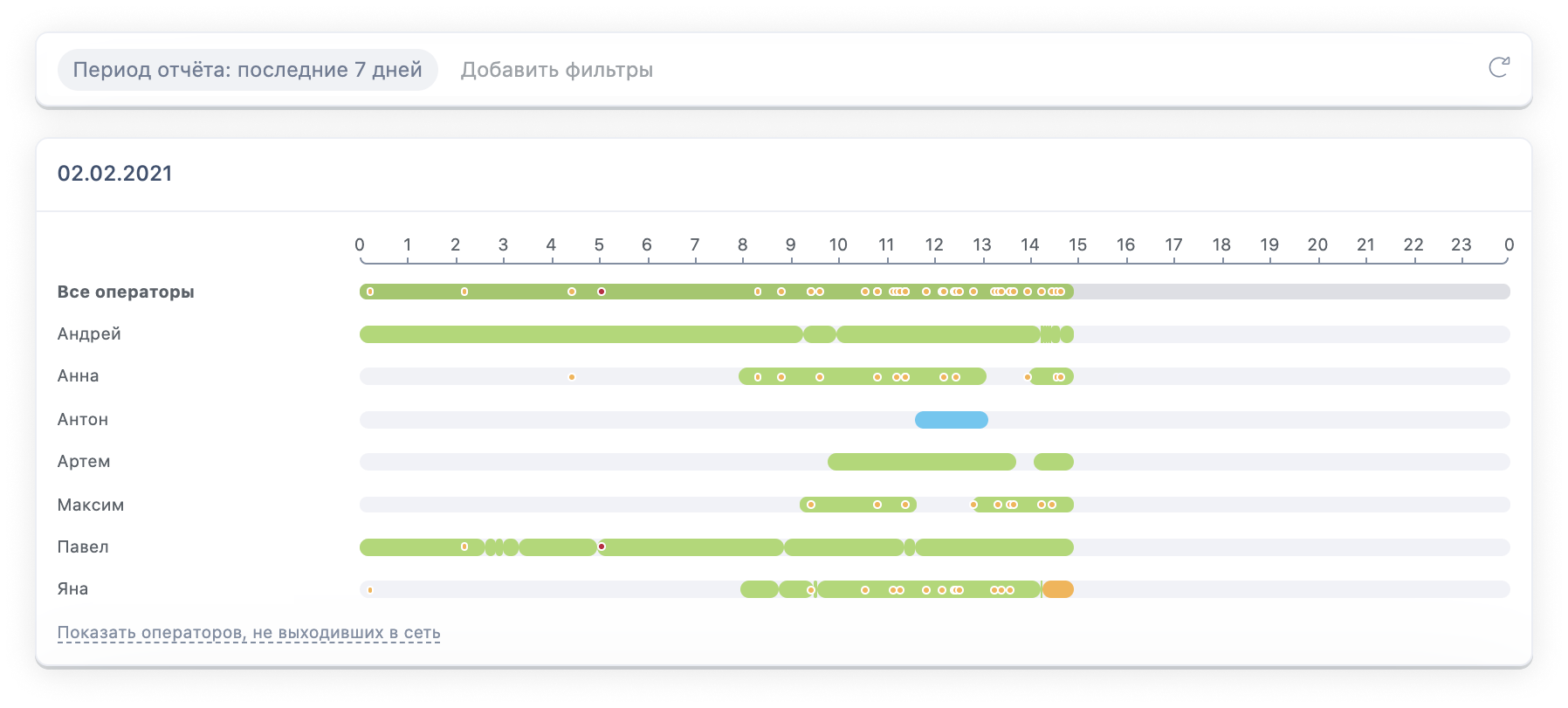
Task: Open the report period filter chip
Action: [x=247, y=70]
